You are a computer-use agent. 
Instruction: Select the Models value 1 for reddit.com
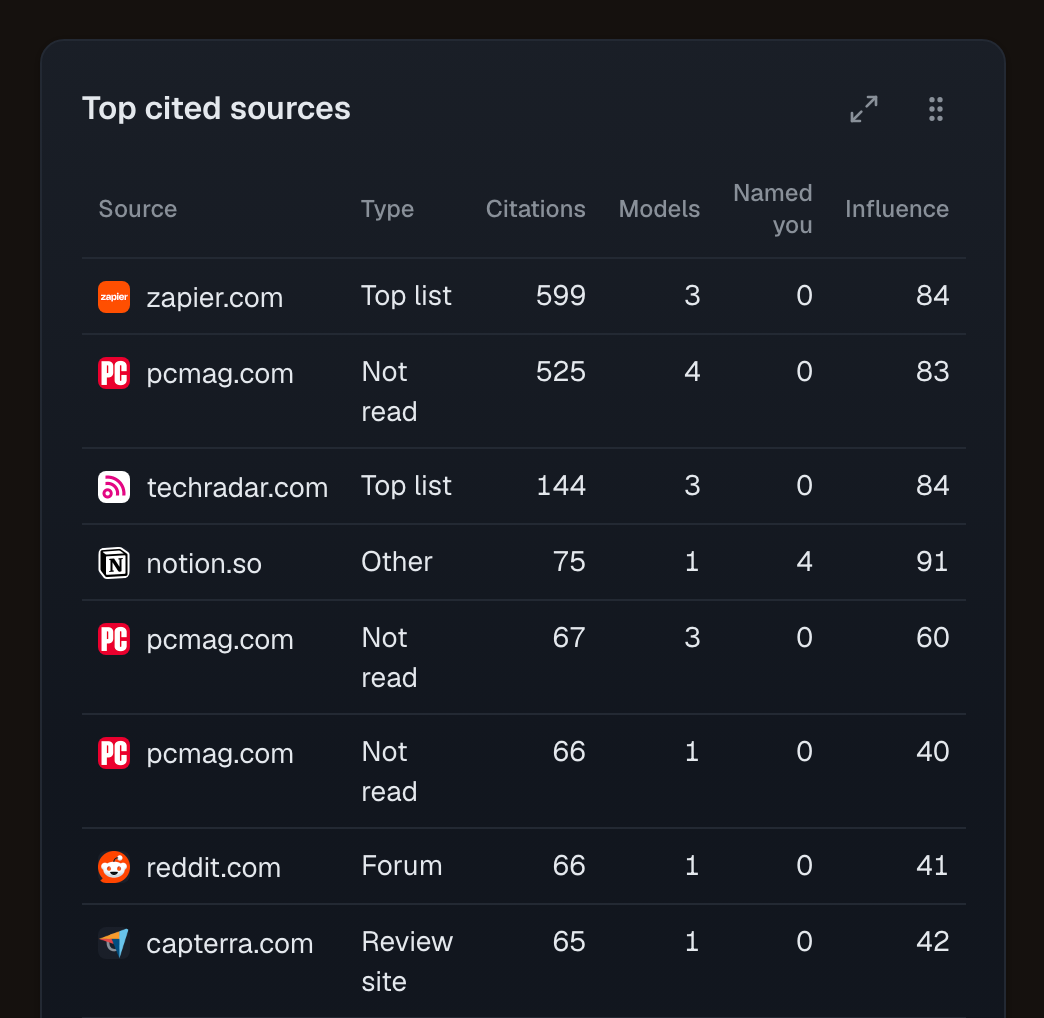(x=692, y=866)
